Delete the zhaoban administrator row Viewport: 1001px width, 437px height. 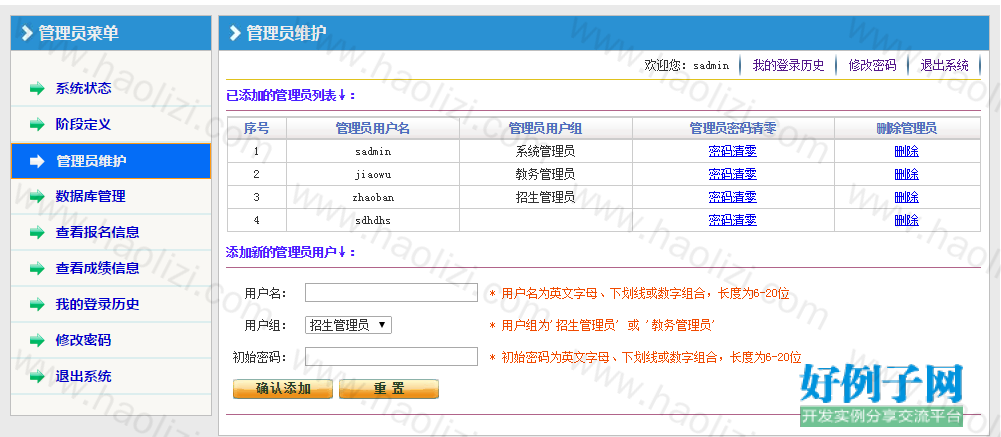pyautogui.click(x=907, y=197)
